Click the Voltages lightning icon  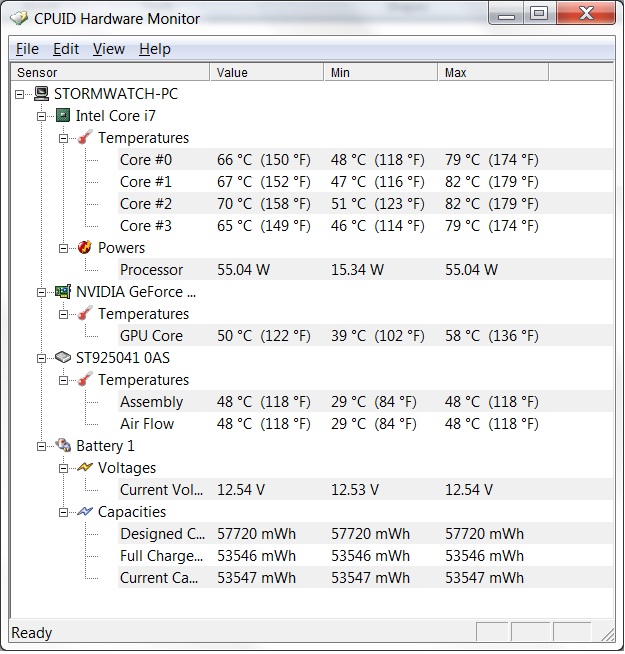tap(85, 468)
